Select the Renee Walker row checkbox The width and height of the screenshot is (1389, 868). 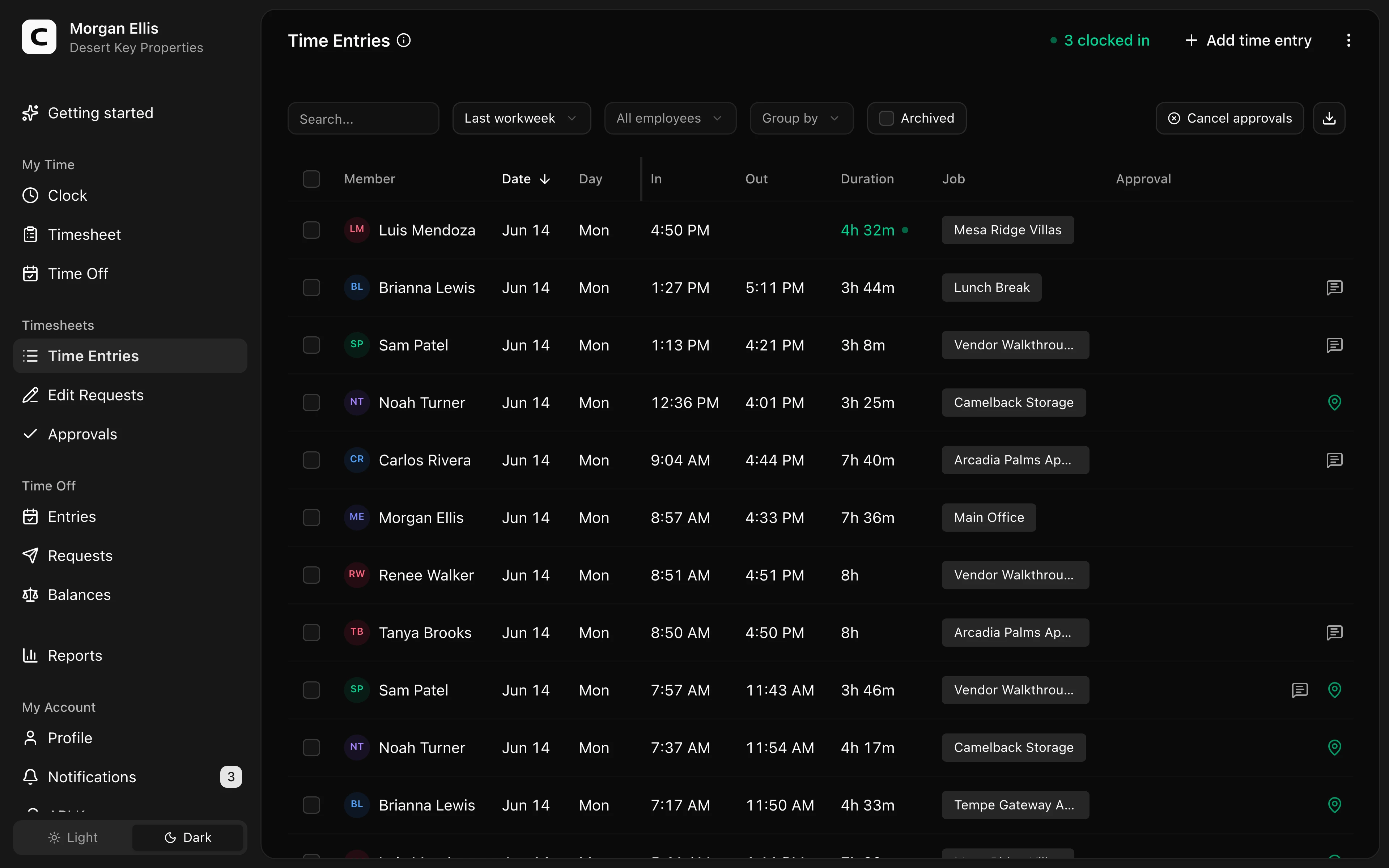click(311, 575)
